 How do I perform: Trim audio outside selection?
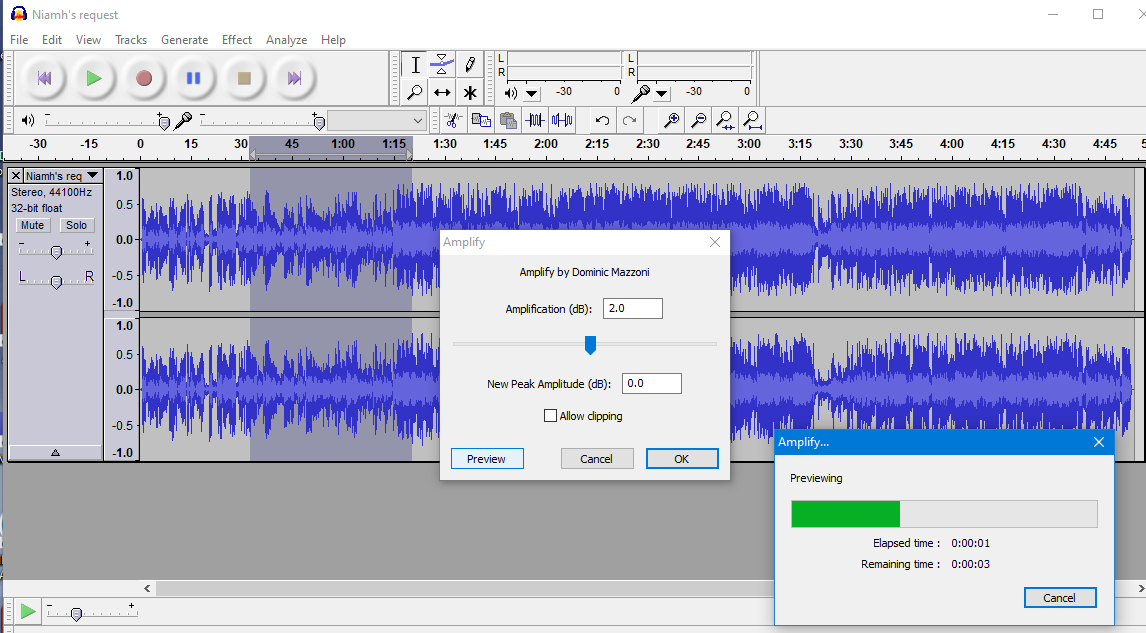pos(535,119)
